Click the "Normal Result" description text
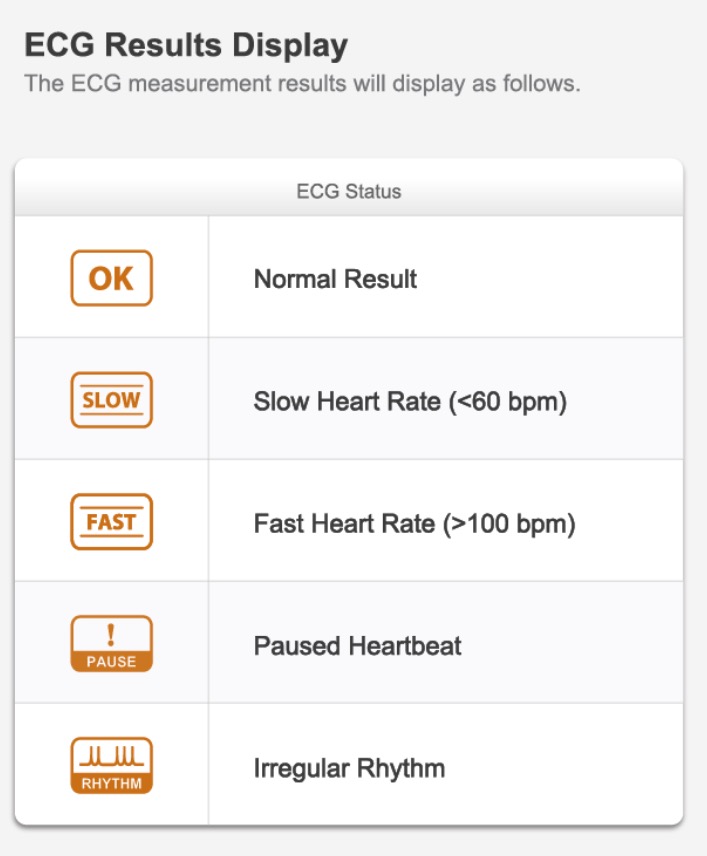The width and height of the screenshot is (707, 856). (335, 279)
